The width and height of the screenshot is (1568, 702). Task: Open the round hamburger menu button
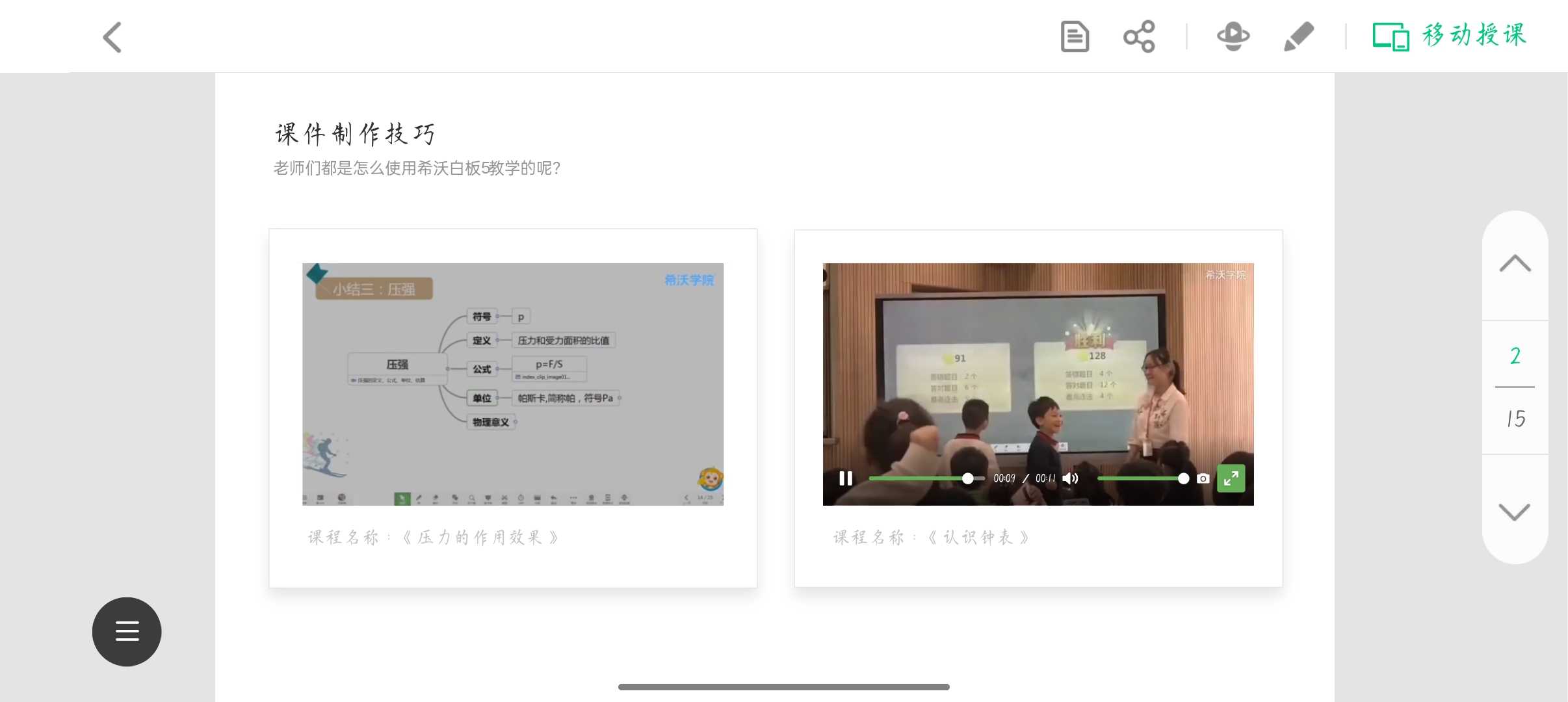click(x=127, y=631)
